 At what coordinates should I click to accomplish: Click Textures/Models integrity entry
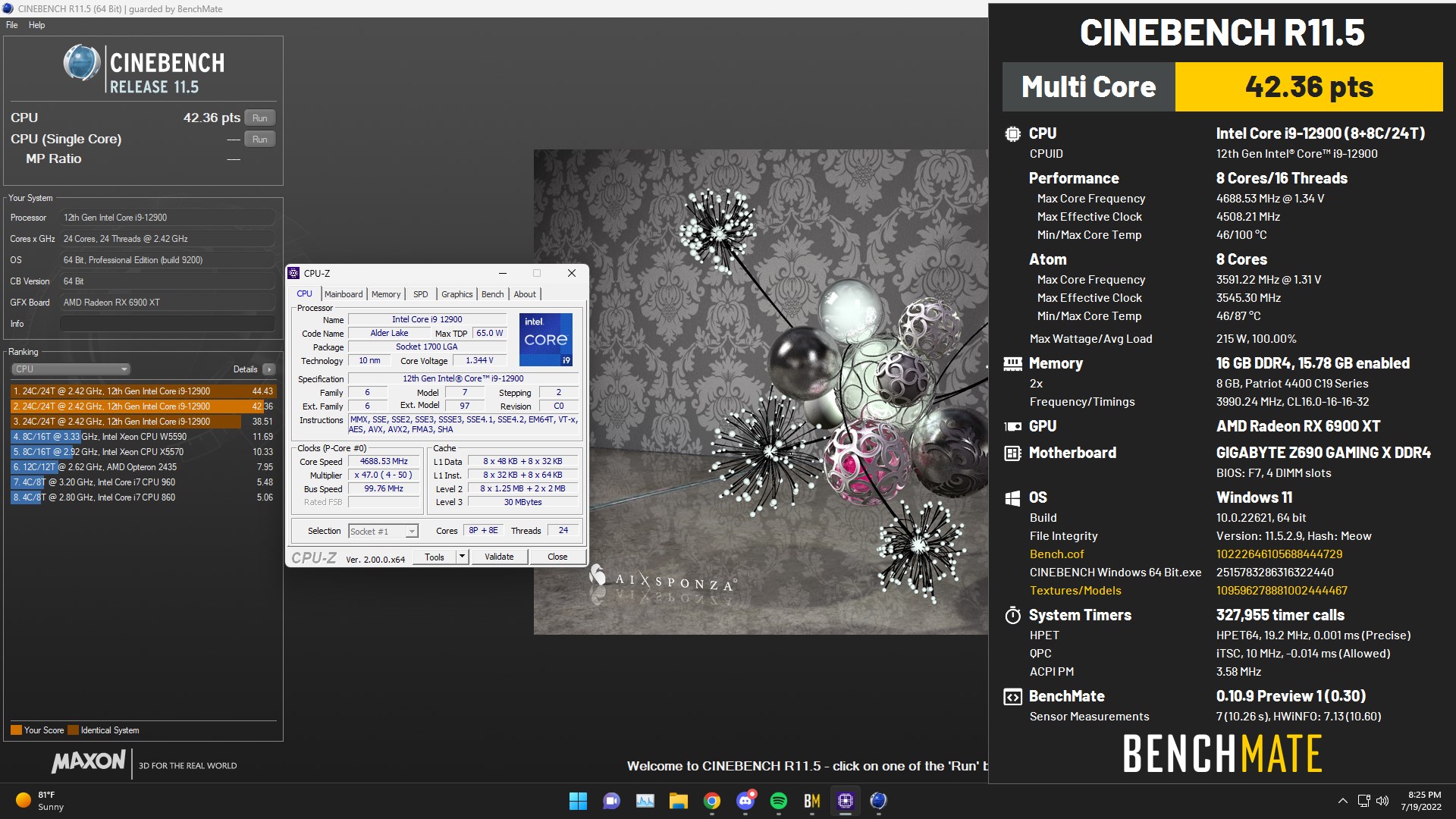pos(1075,591)
